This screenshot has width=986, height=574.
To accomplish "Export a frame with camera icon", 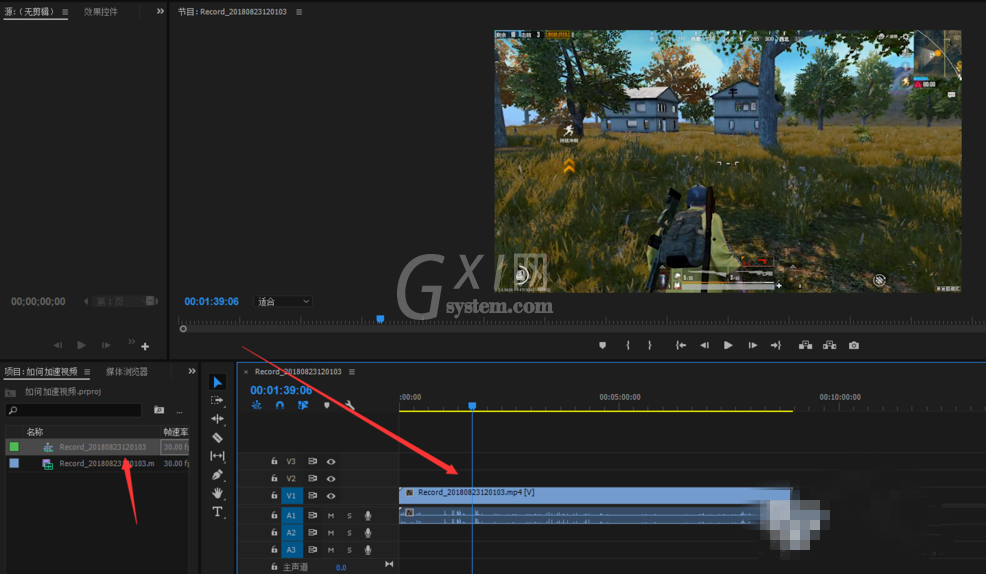I will pos(853,345).
